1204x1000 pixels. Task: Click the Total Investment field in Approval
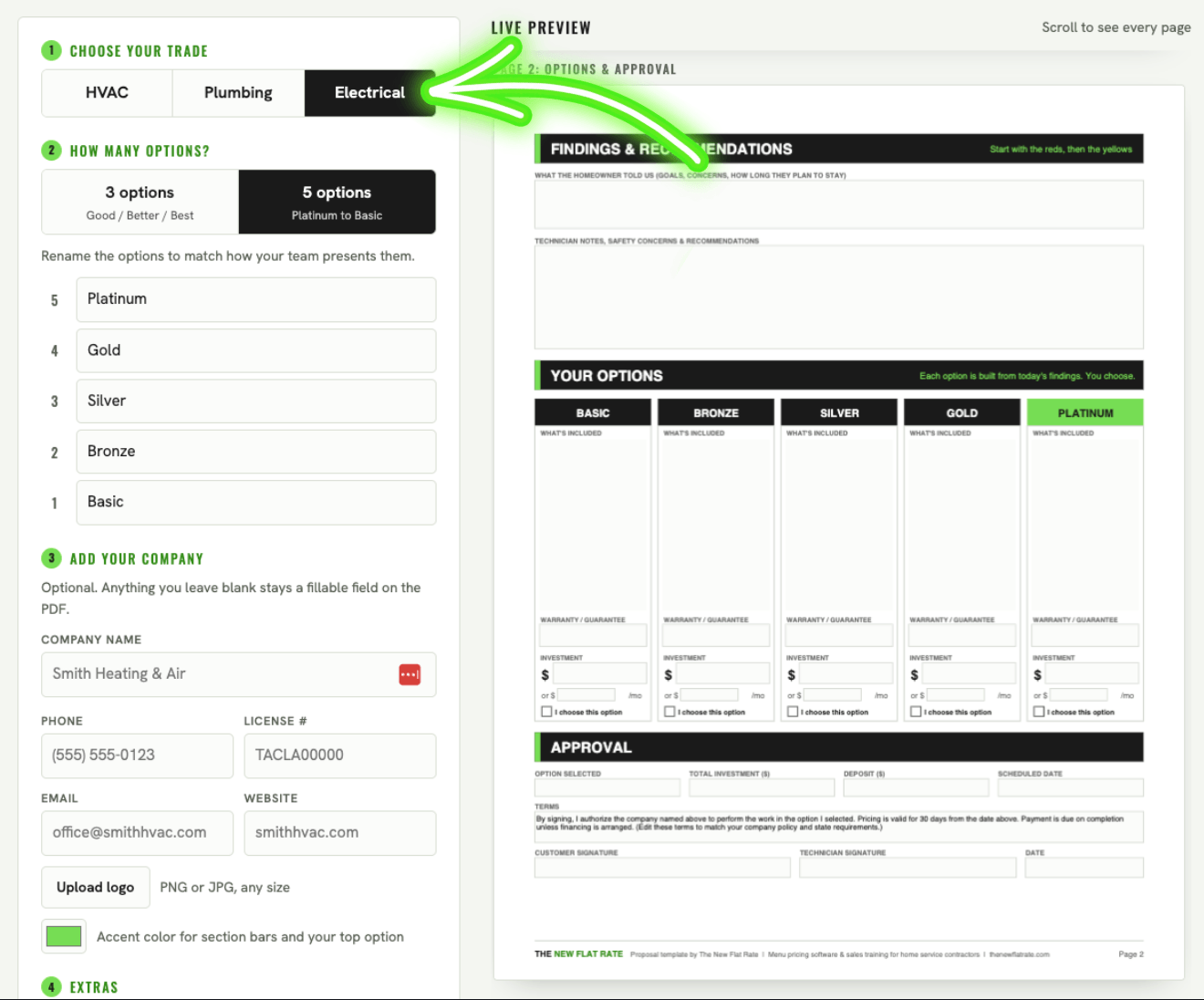coord(762,787)
